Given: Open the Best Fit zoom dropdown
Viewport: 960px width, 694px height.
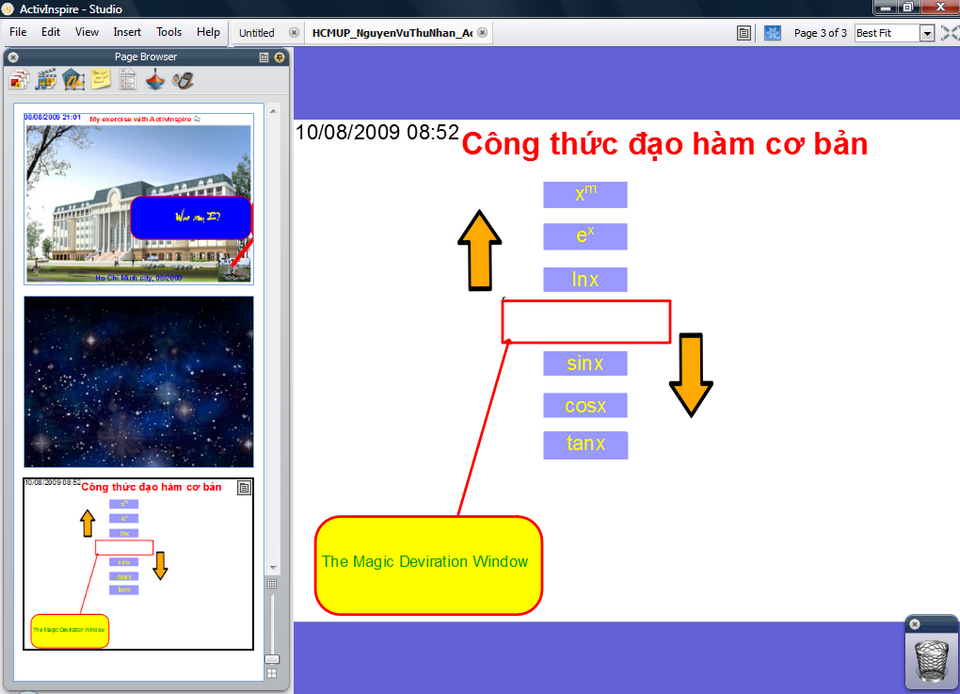Looking at the screenshot, I should tap(926, 32).
